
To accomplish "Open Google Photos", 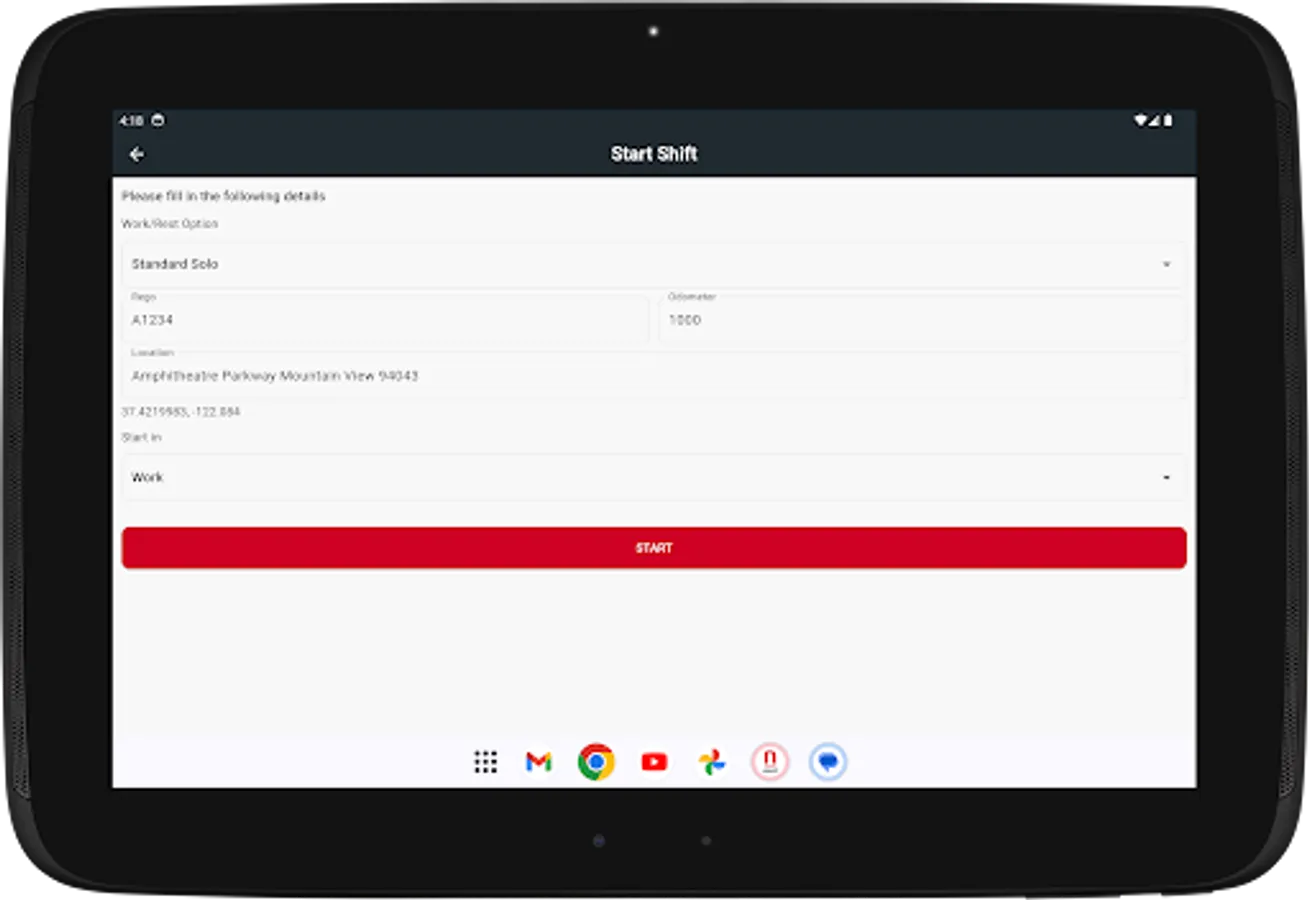I will click(x=711, y=762).
